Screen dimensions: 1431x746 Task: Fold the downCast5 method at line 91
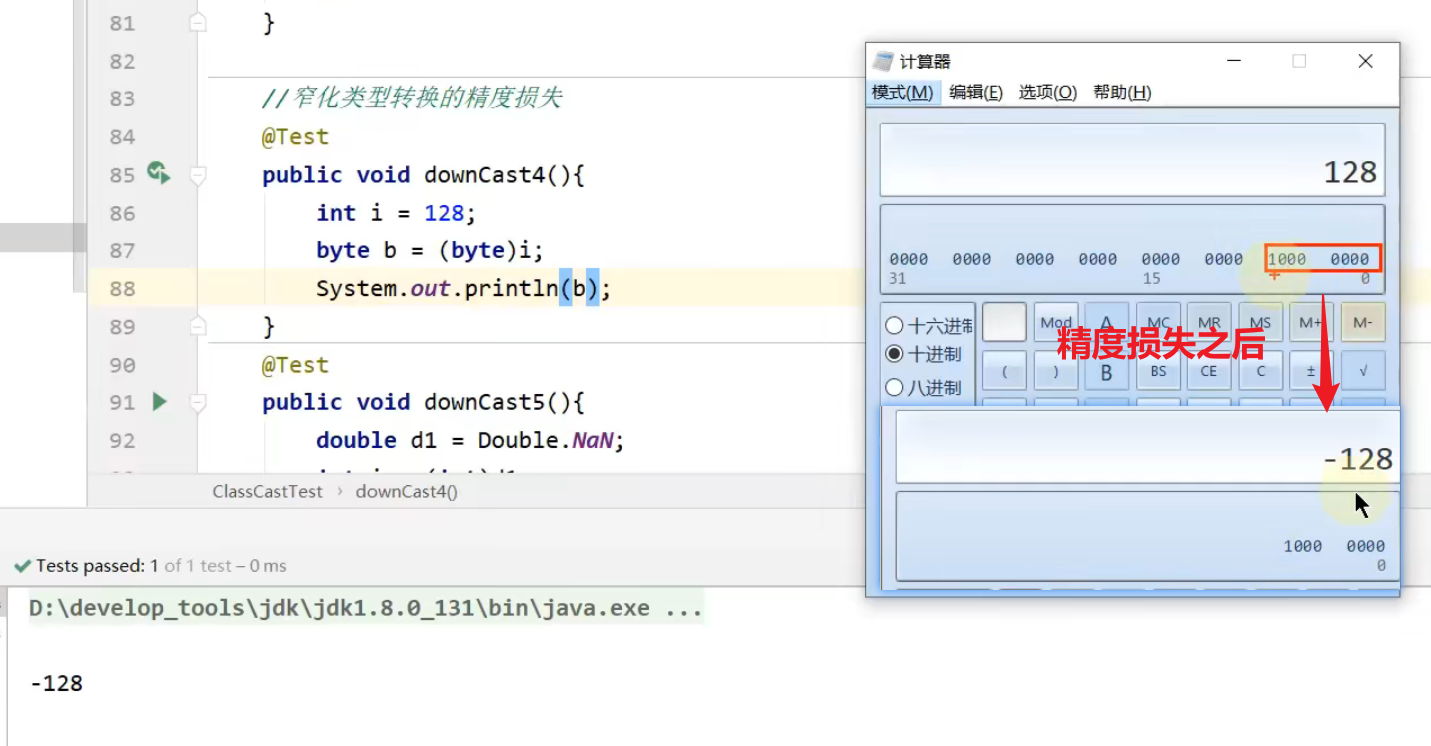tap(198, 402)
